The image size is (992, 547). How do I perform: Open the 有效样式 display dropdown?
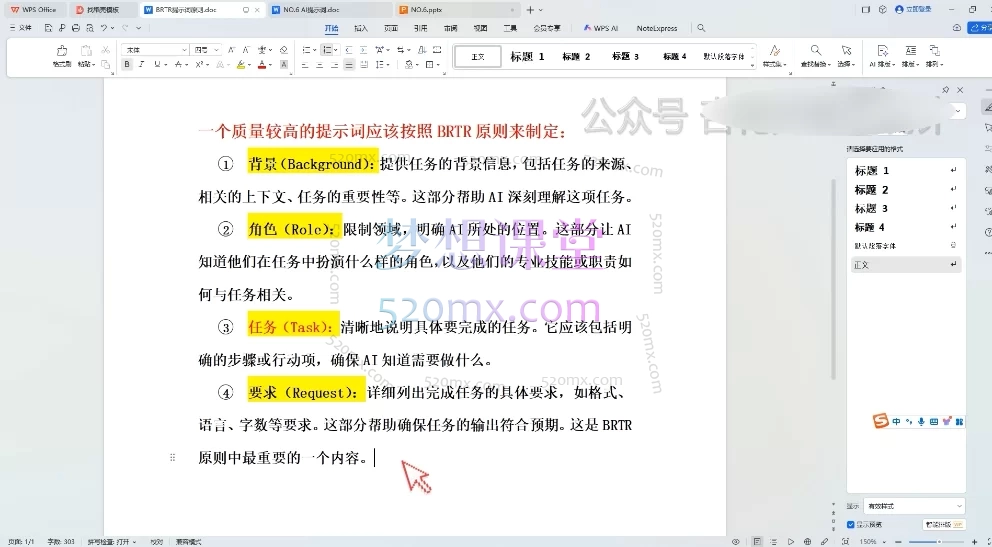pyautogui.click(x=914, y=506)
